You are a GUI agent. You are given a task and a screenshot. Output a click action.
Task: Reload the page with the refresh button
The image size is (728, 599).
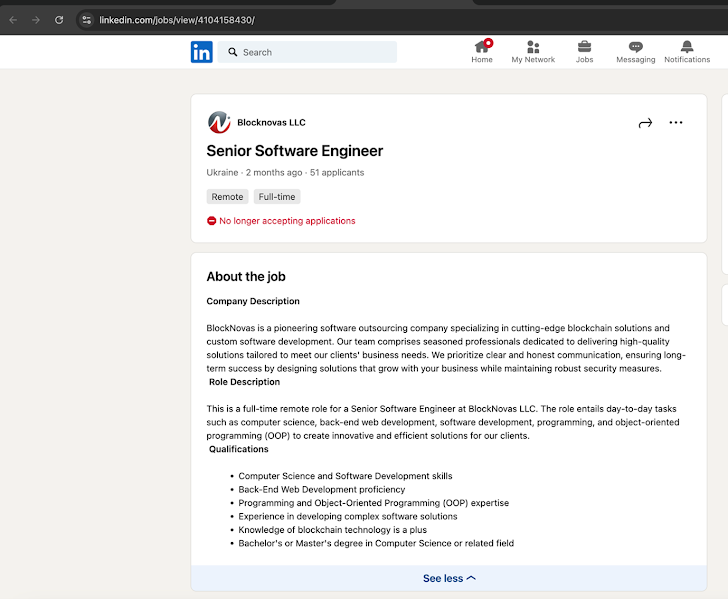tap(59, 20)
